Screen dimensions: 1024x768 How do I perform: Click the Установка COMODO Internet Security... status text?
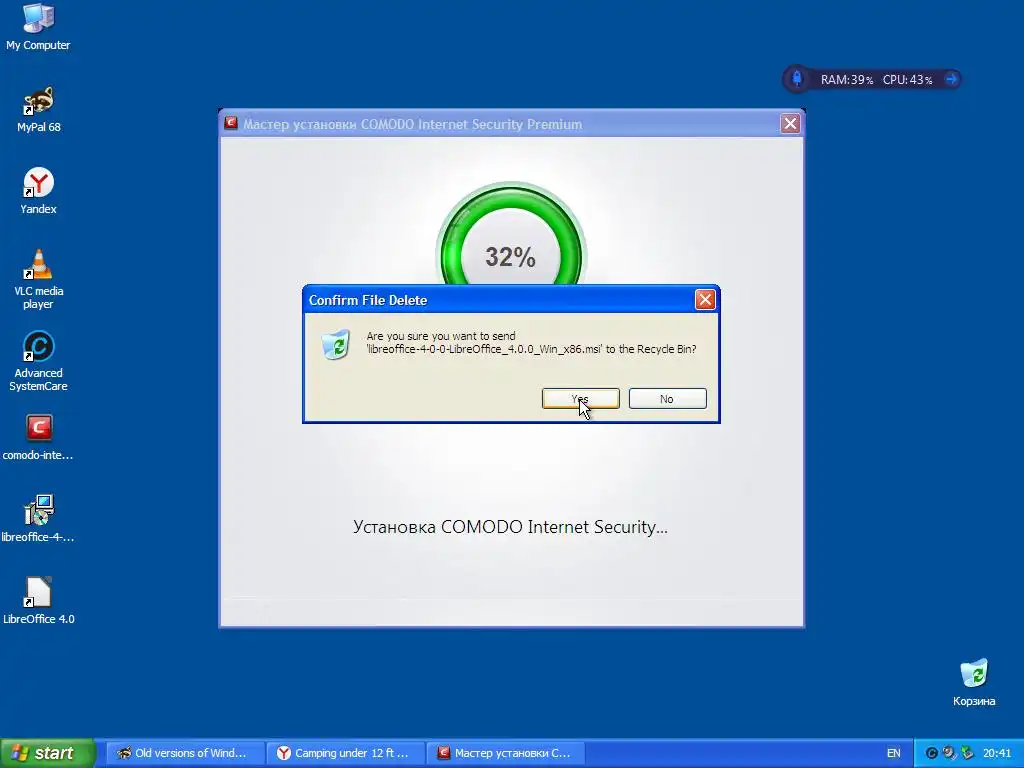510,527
